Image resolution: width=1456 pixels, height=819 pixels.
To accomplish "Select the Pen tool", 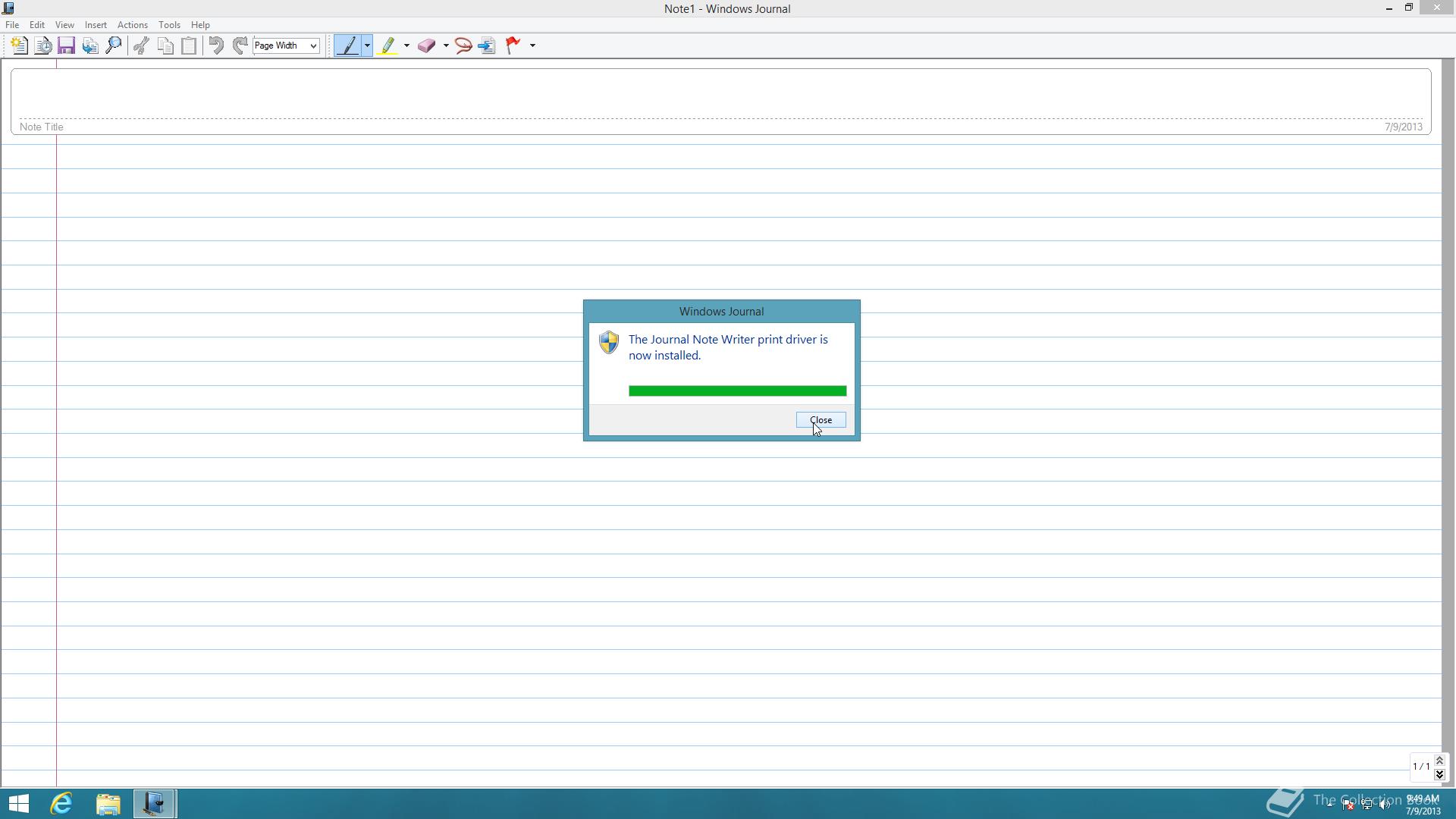I will pyautogui.click(x=348, y=45).
